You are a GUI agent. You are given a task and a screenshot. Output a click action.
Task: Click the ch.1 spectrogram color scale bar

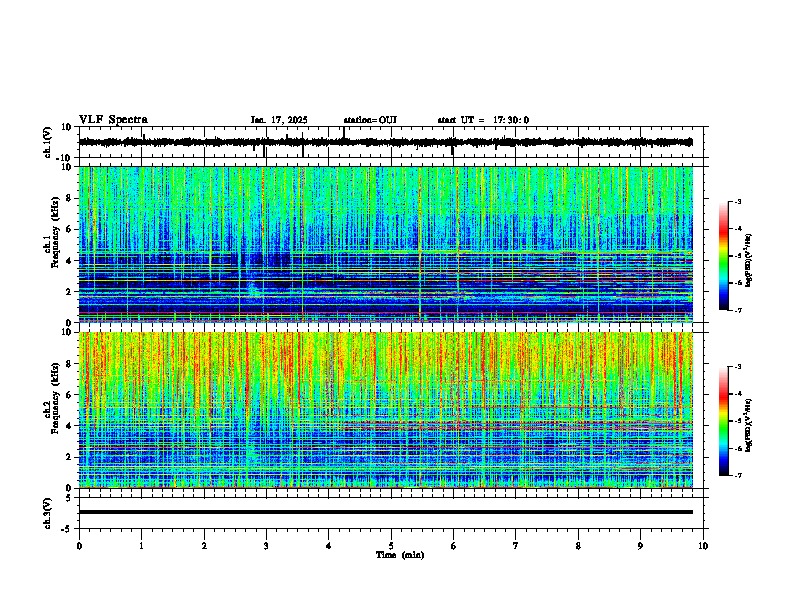pyautogui.click(x=723, y=256)
